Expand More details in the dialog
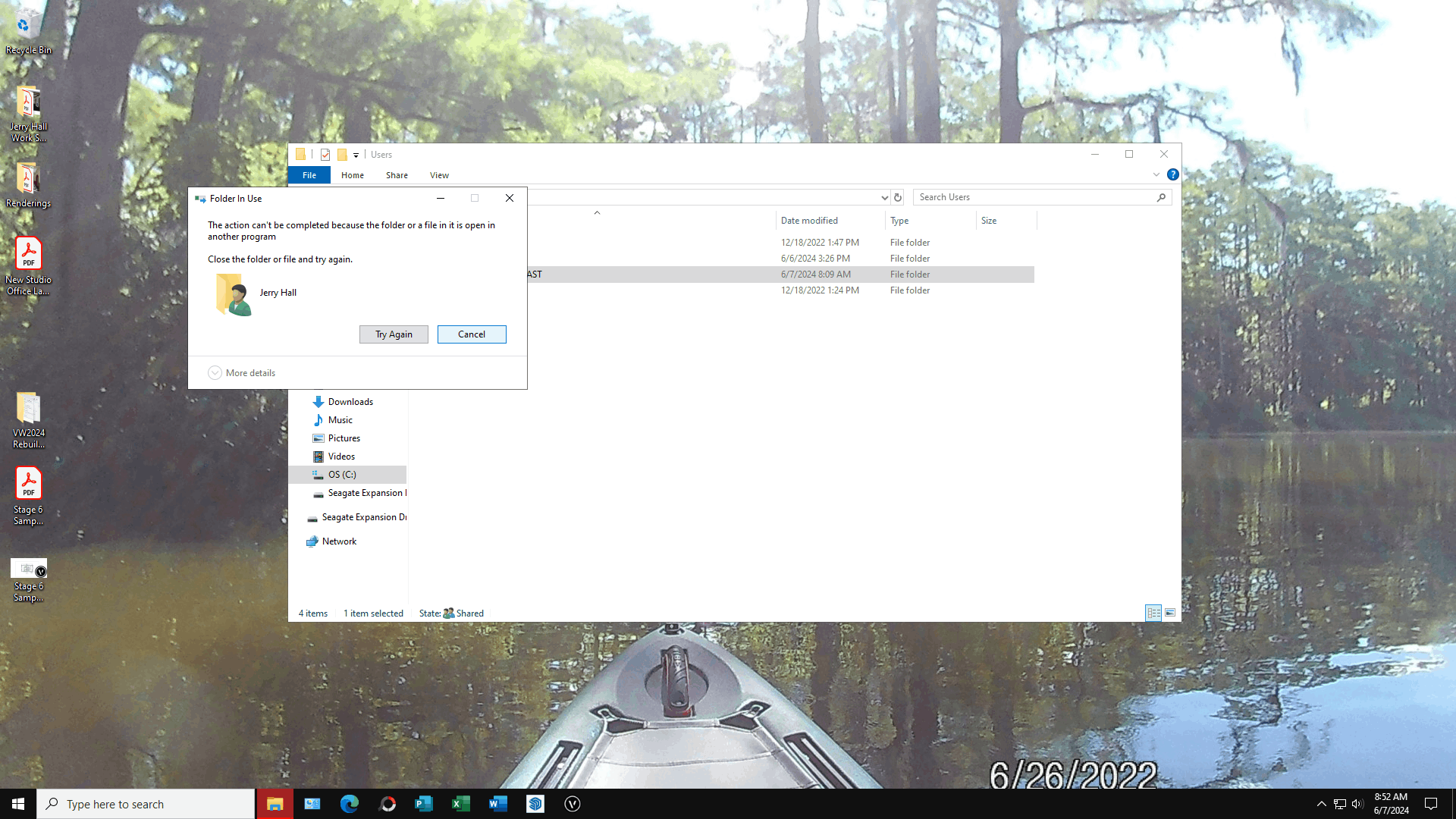This screenshot has height=819, width=1456. pyautogui.click(x=242, y=373)
